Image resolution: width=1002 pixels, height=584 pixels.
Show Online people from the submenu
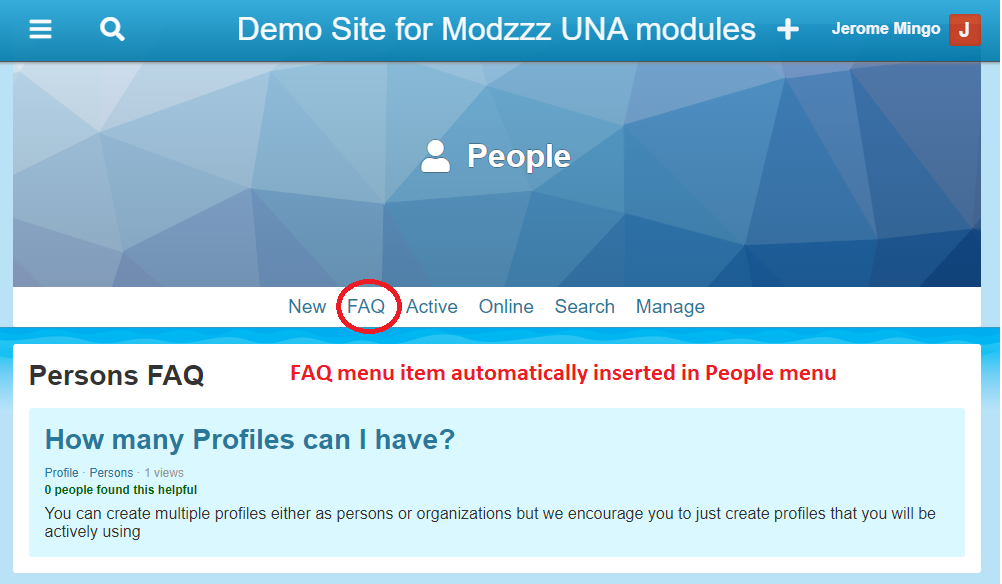coord(506,307)
